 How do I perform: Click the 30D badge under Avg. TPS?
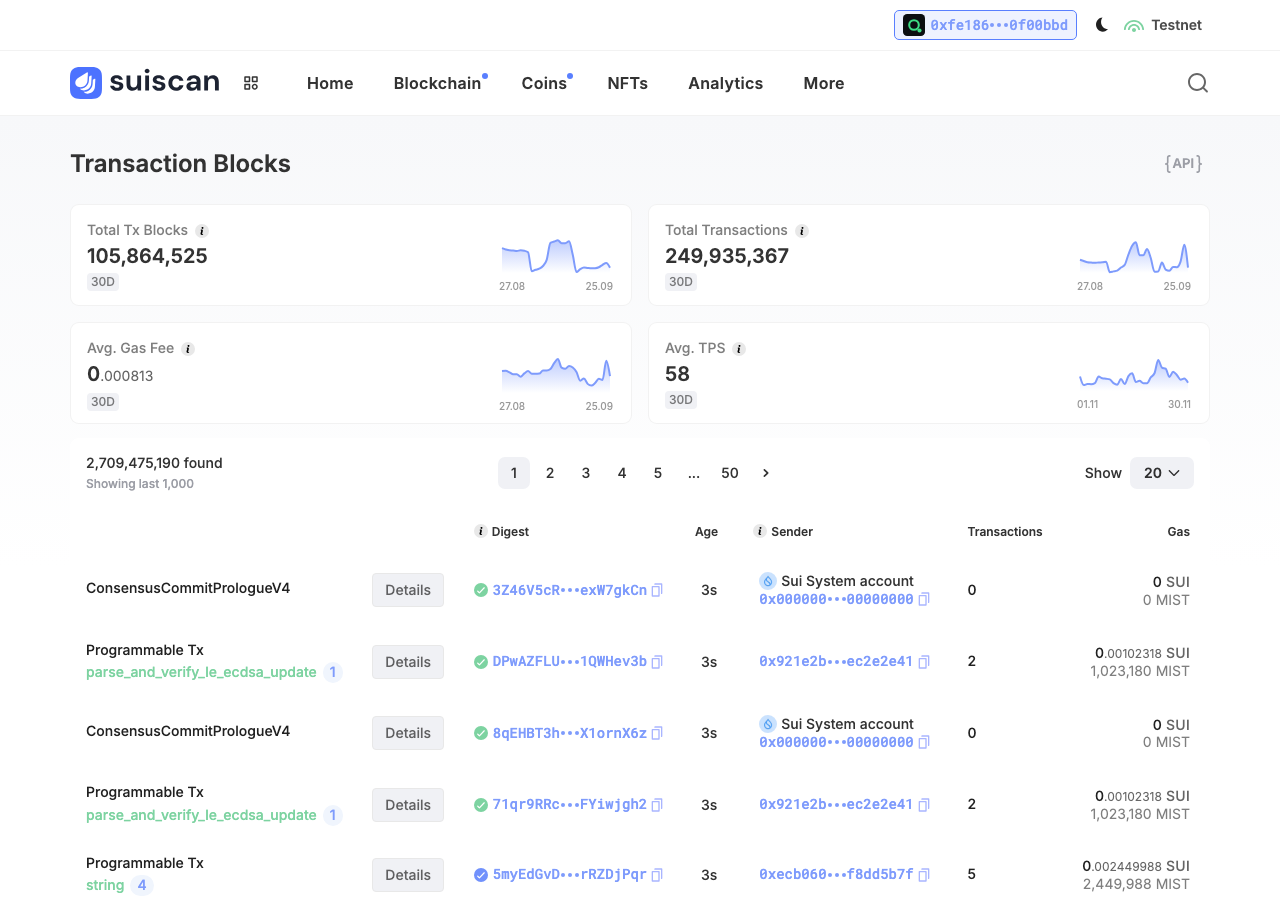click(682, 400)
